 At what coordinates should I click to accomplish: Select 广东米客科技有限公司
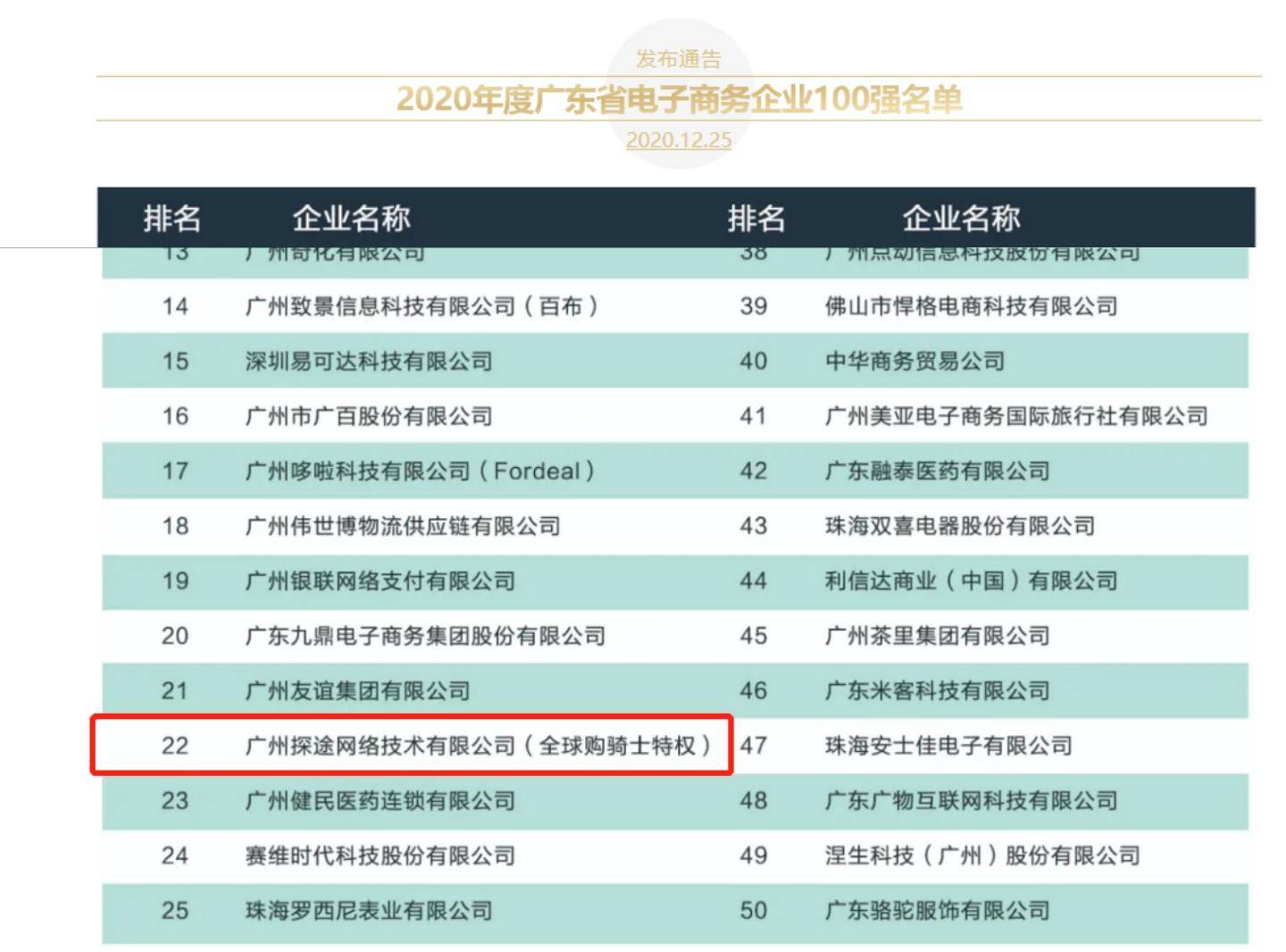coord(938,691)
